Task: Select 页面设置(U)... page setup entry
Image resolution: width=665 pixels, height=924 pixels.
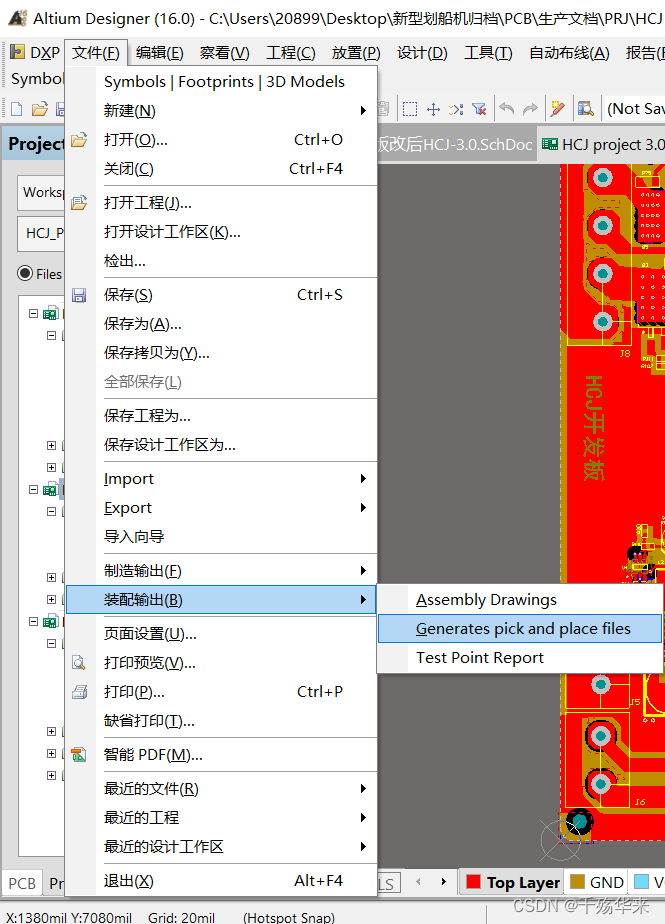Action: (221, 634)
